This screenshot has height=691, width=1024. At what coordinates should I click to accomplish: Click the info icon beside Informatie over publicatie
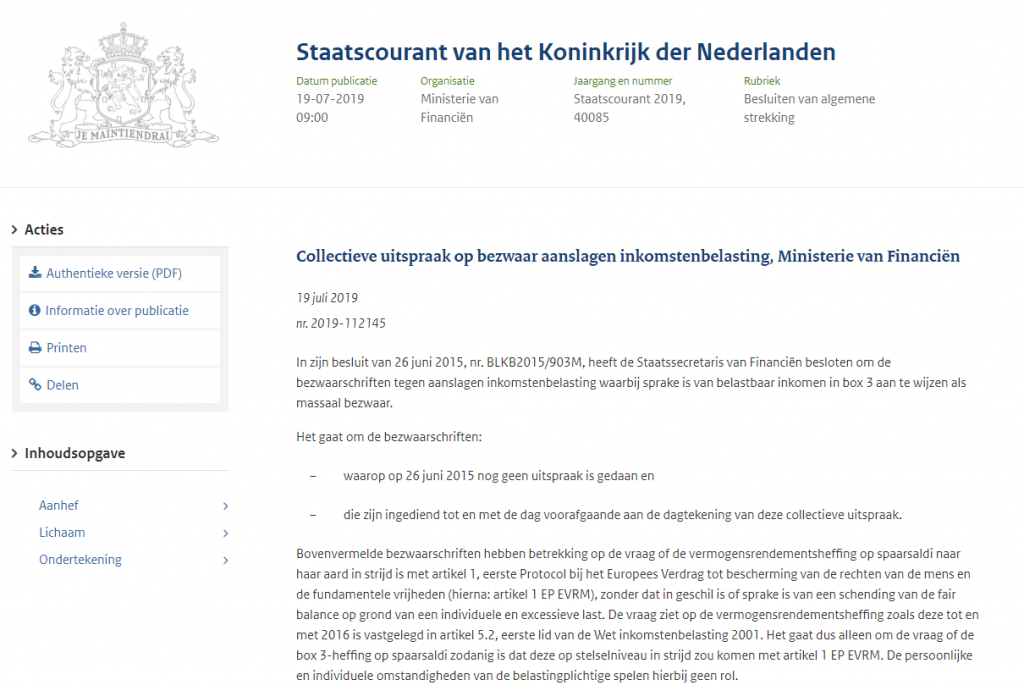(35, 310)
